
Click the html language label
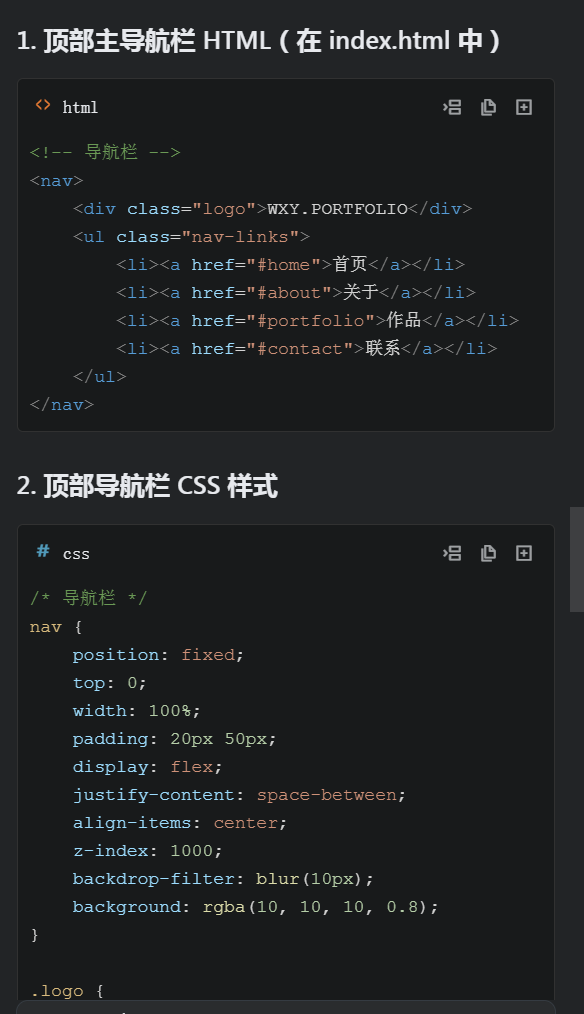tap(80, 107)
